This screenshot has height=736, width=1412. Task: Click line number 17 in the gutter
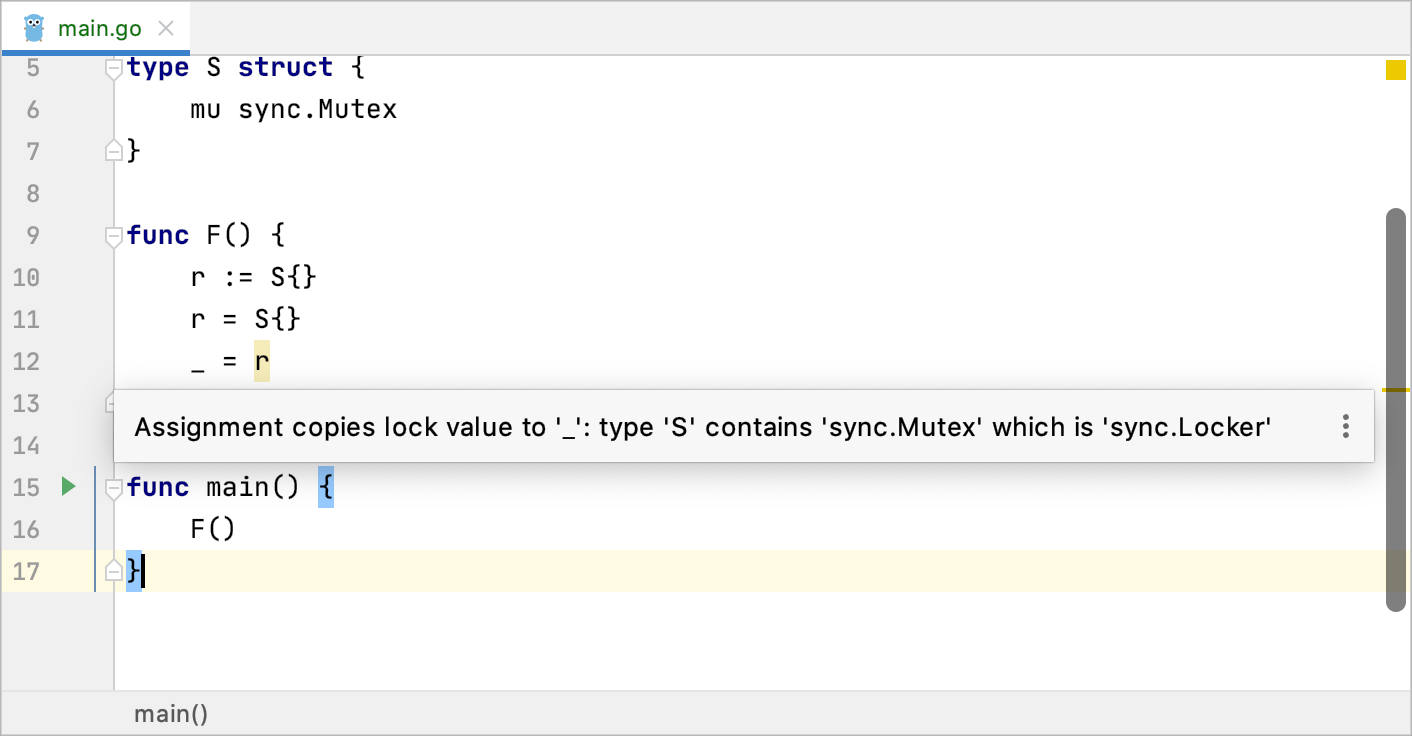(x=26, y=571)
